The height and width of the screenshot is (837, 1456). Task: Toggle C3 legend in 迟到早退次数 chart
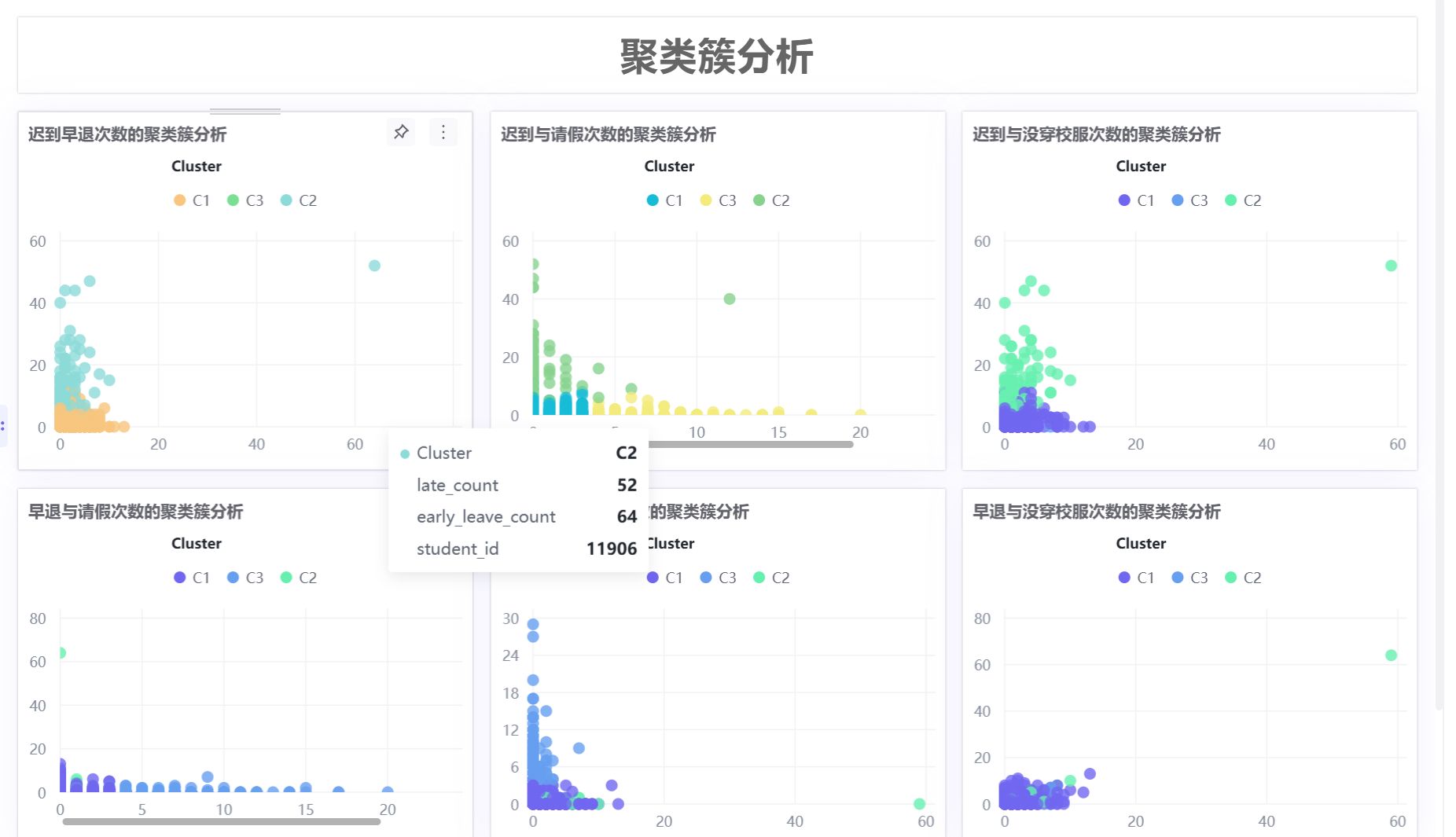point(245,200)
